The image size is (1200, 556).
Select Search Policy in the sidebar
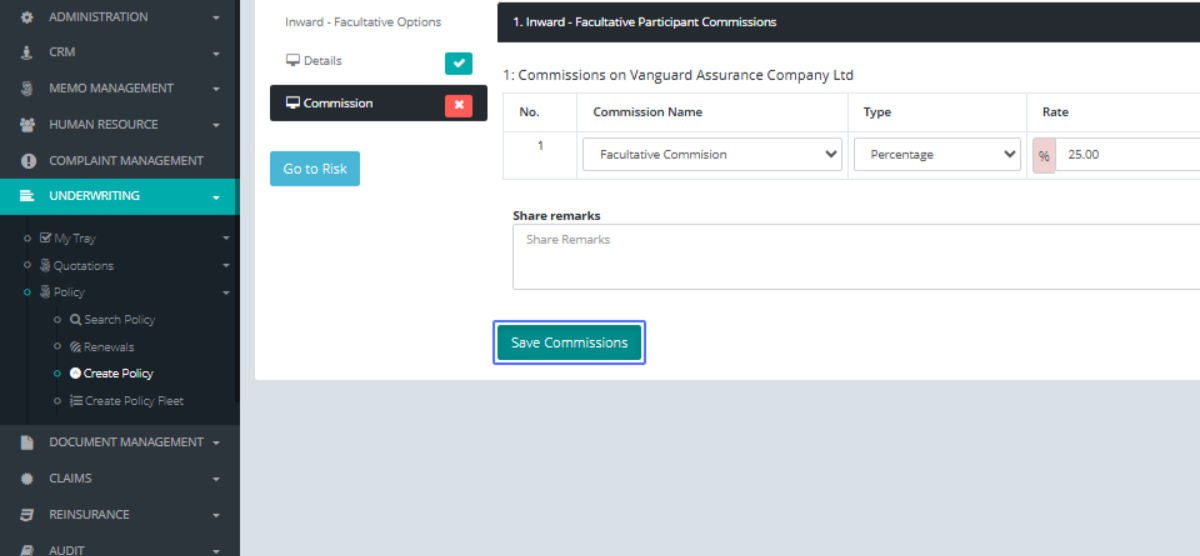(119, 320)
